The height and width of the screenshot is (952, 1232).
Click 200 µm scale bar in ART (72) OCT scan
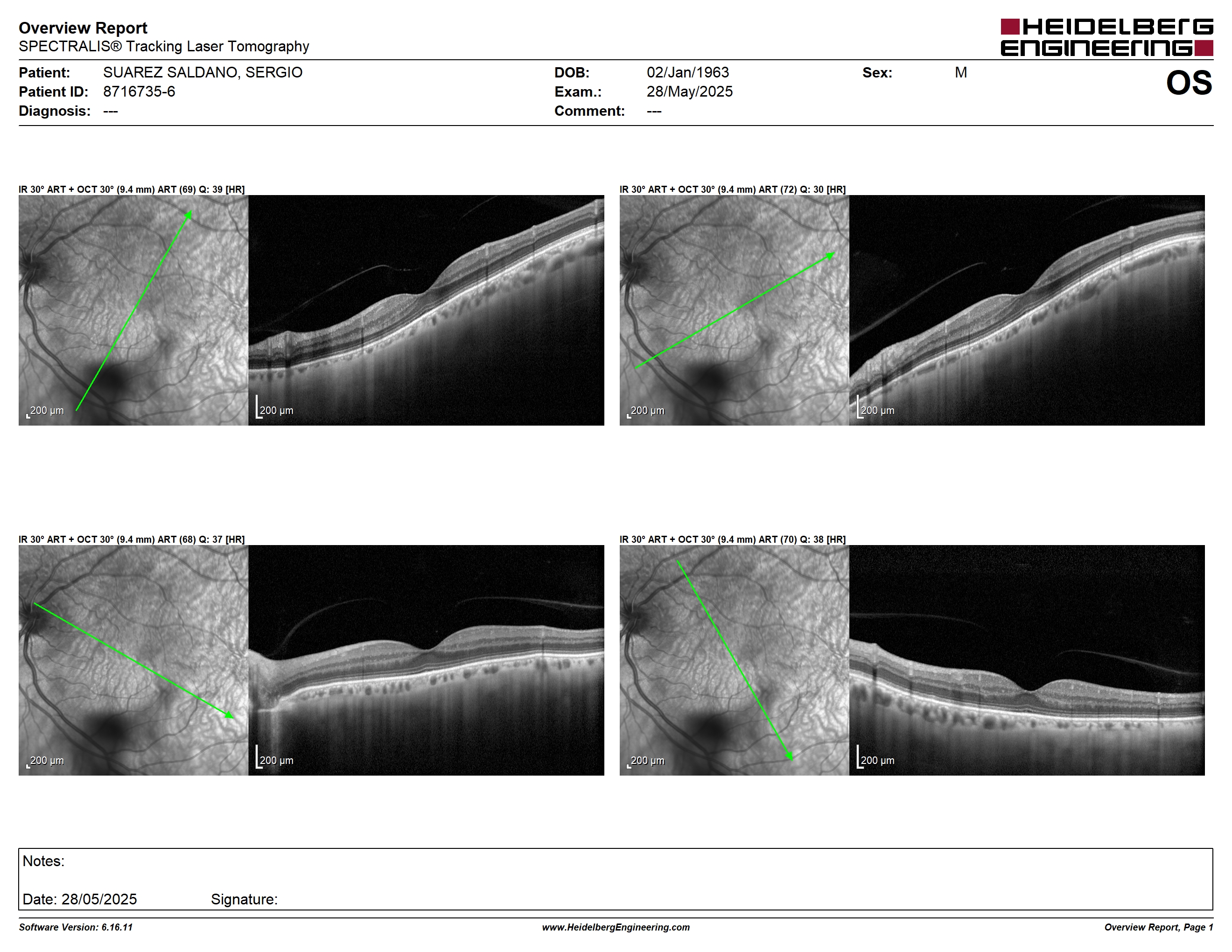[875, 407]
